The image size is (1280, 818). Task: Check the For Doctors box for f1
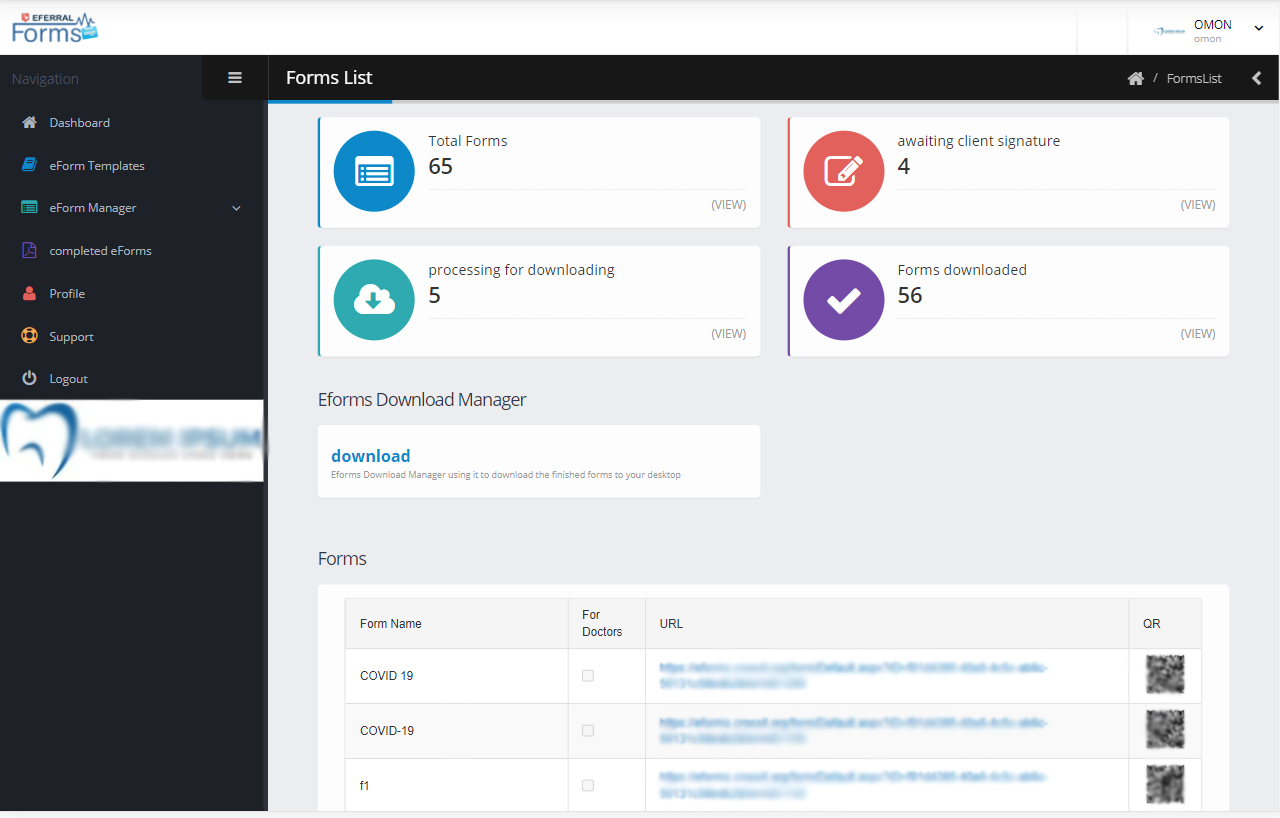click(588, 786)
